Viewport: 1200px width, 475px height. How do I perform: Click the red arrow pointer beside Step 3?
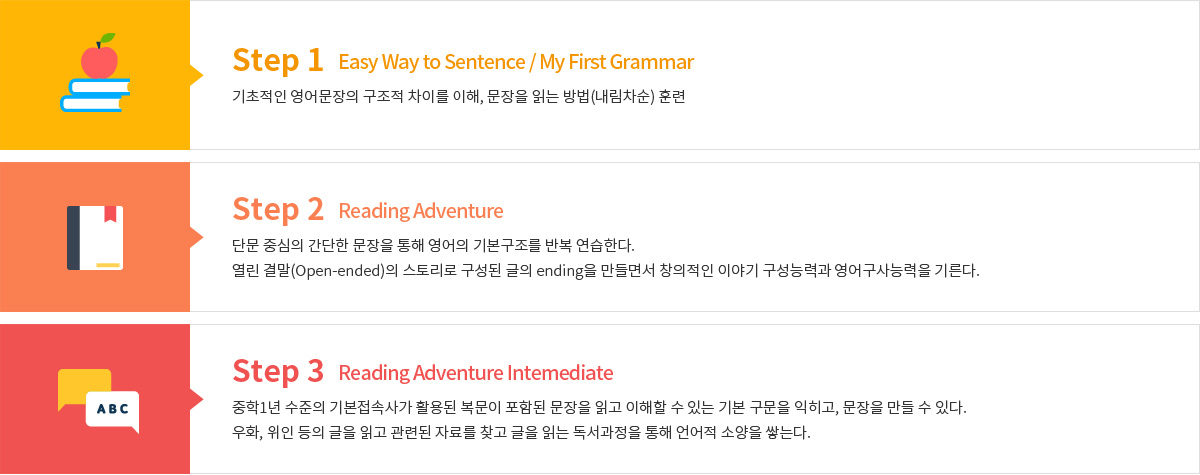point(196,399)
